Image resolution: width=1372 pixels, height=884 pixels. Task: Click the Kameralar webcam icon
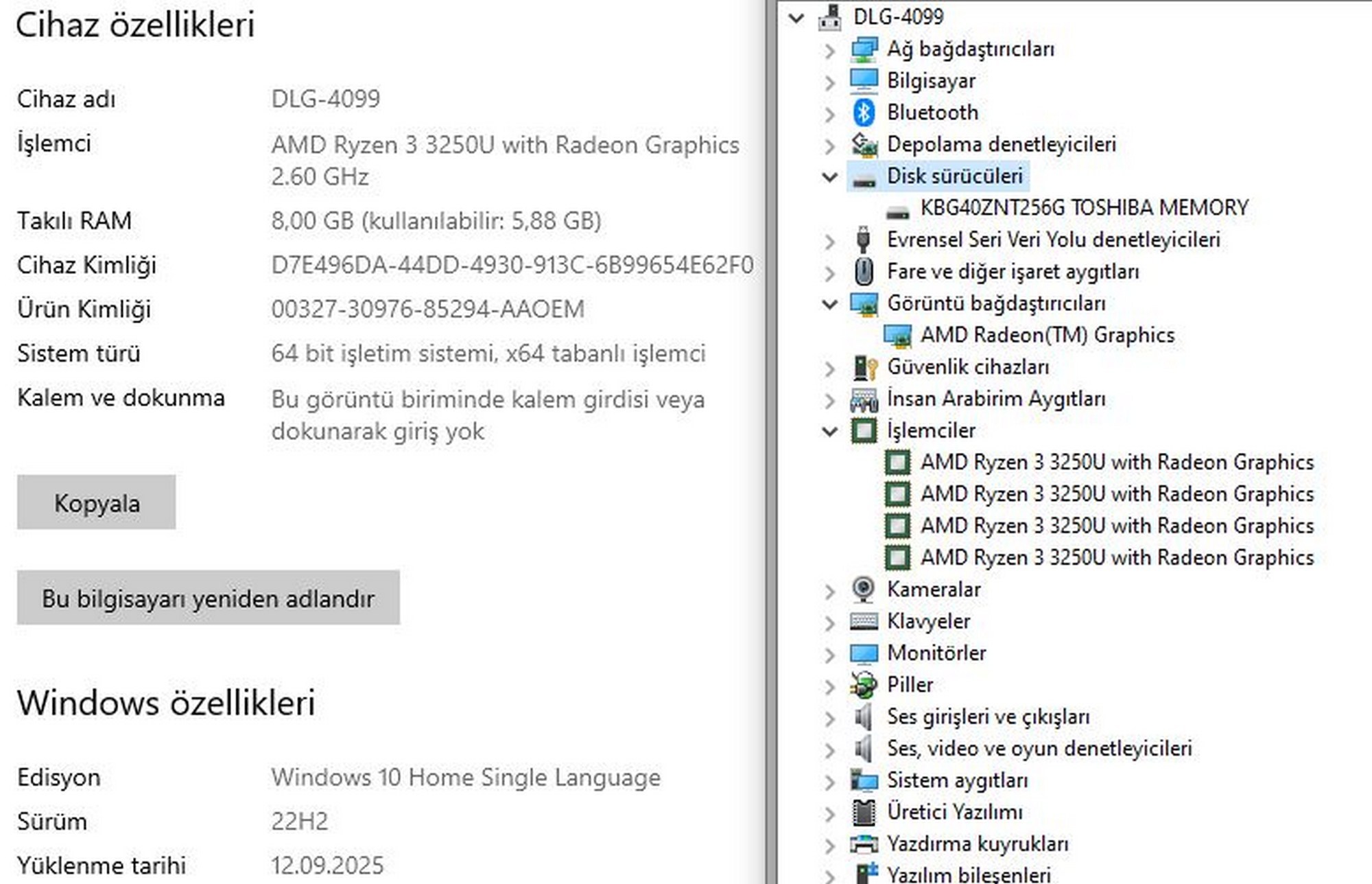(863, 590)
